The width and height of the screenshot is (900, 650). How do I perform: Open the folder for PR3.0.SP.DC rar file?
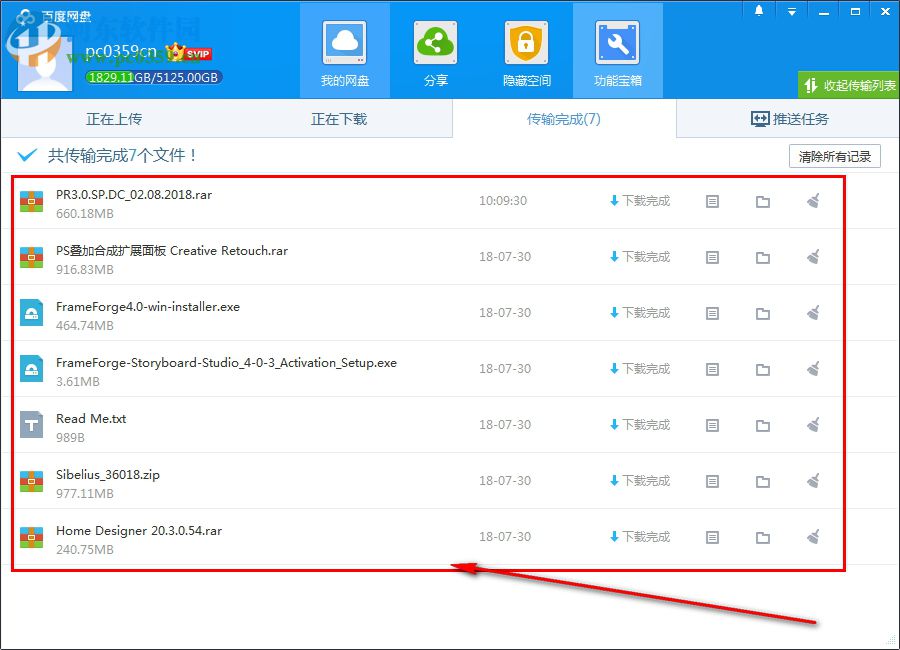click(x=763, y=201)
